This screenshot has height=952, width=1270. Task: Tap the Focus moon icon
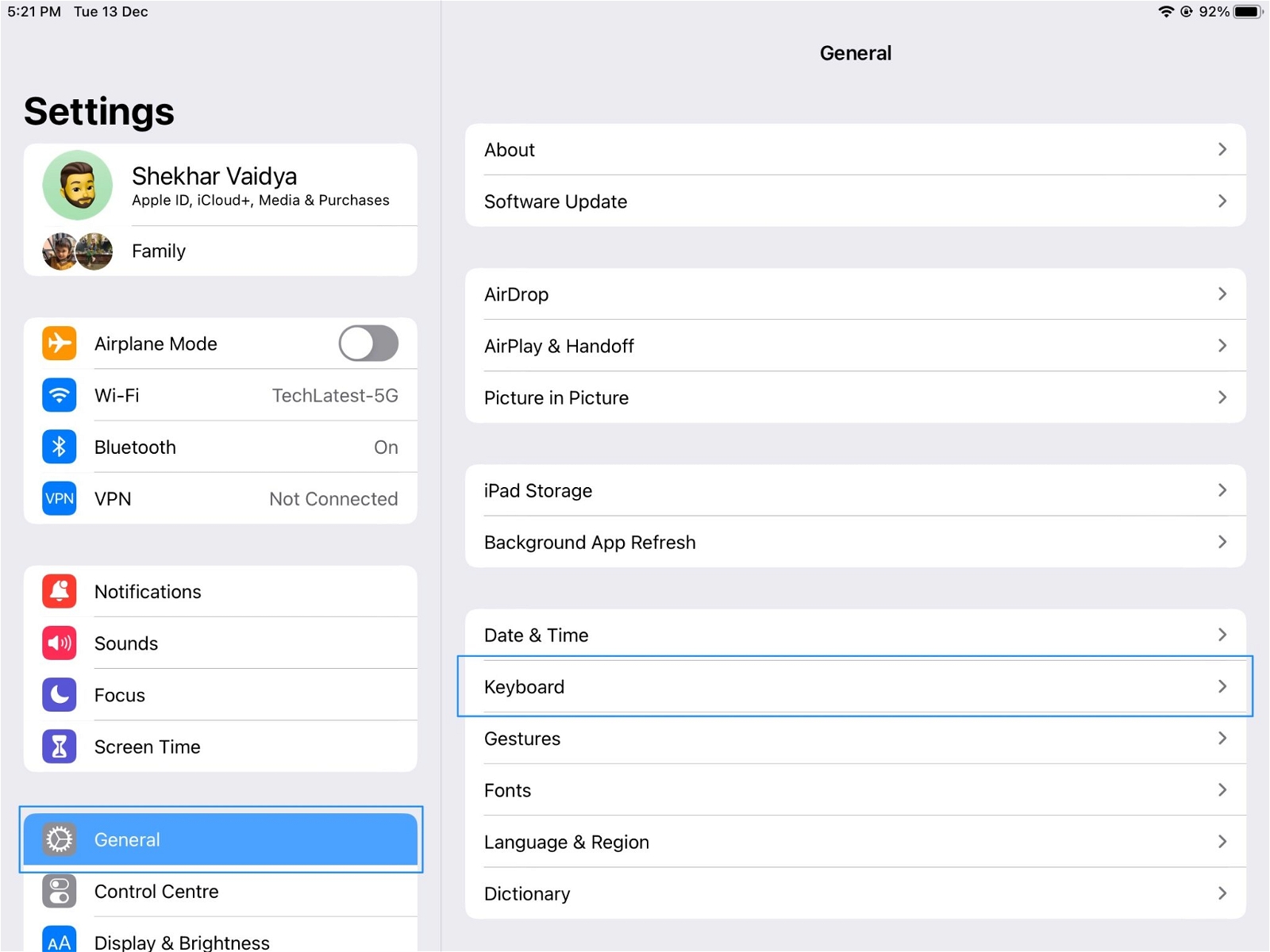pos(60,694)
